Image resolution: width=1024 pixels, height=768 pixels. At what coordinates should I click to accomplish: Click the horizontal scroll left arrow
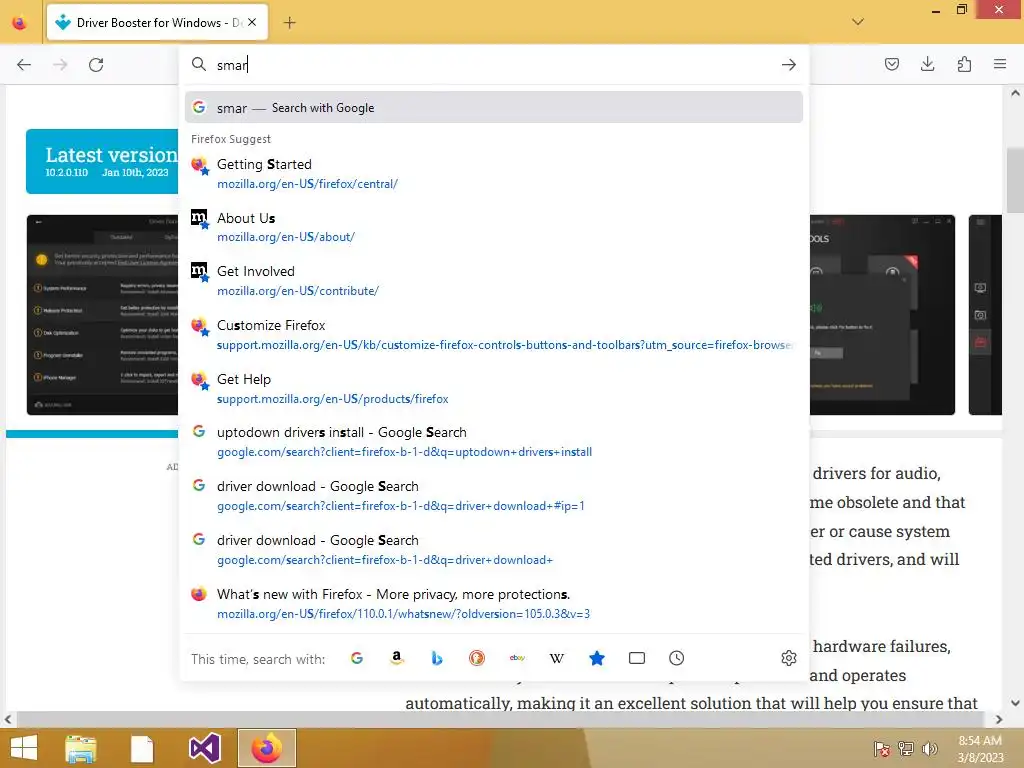pos(8,720)
